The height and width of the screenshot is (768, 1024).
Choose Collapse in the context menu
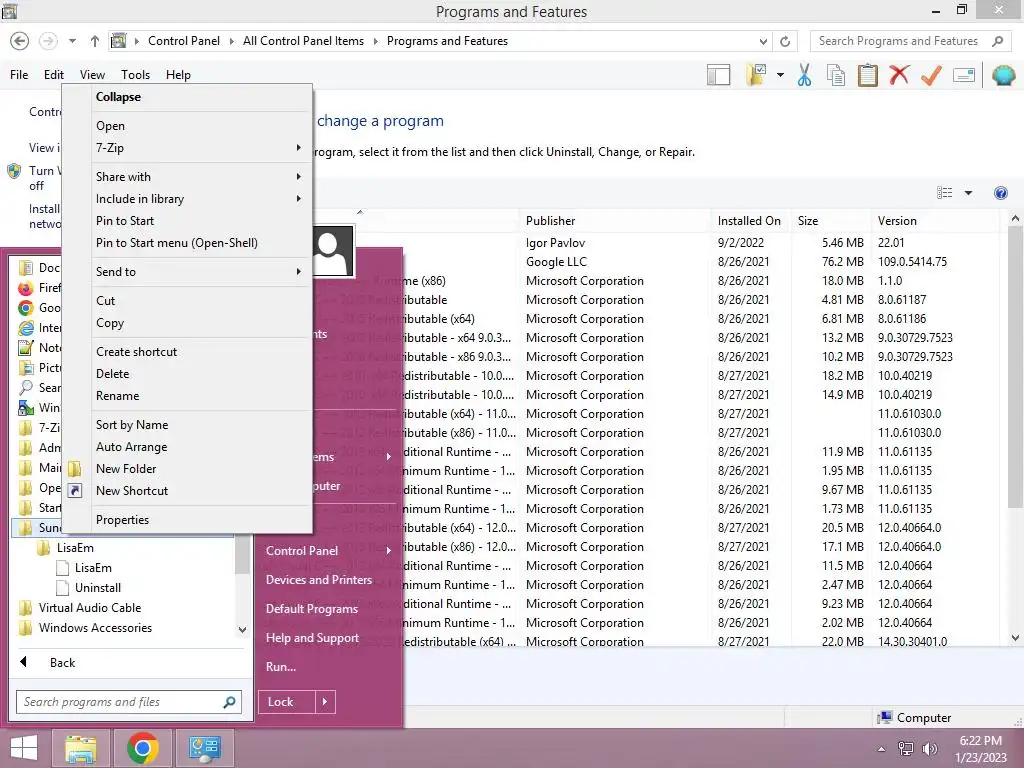[x=187, y=97]
